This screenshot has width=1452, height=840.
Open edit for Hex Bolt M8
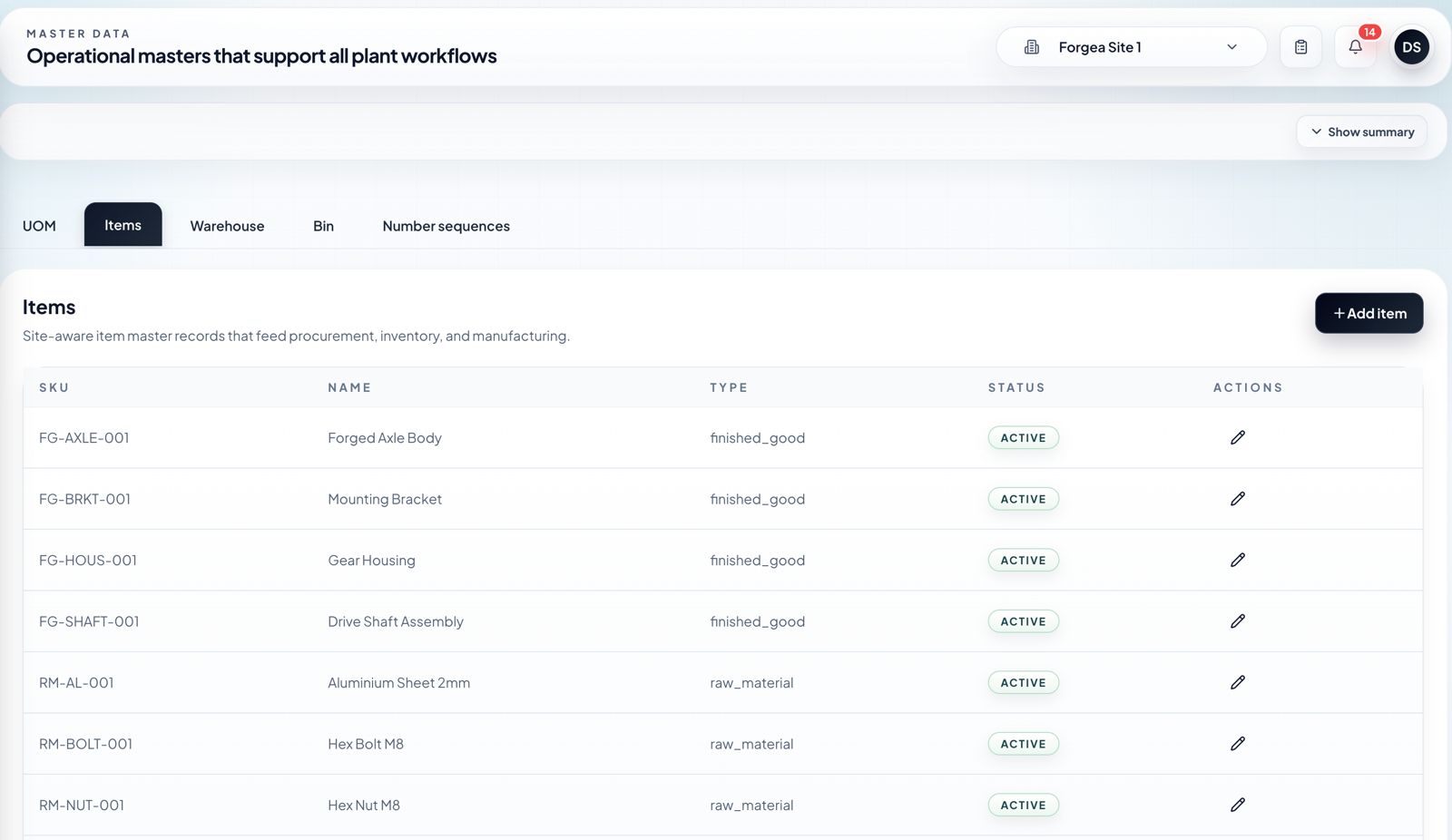pos(1237,744)
